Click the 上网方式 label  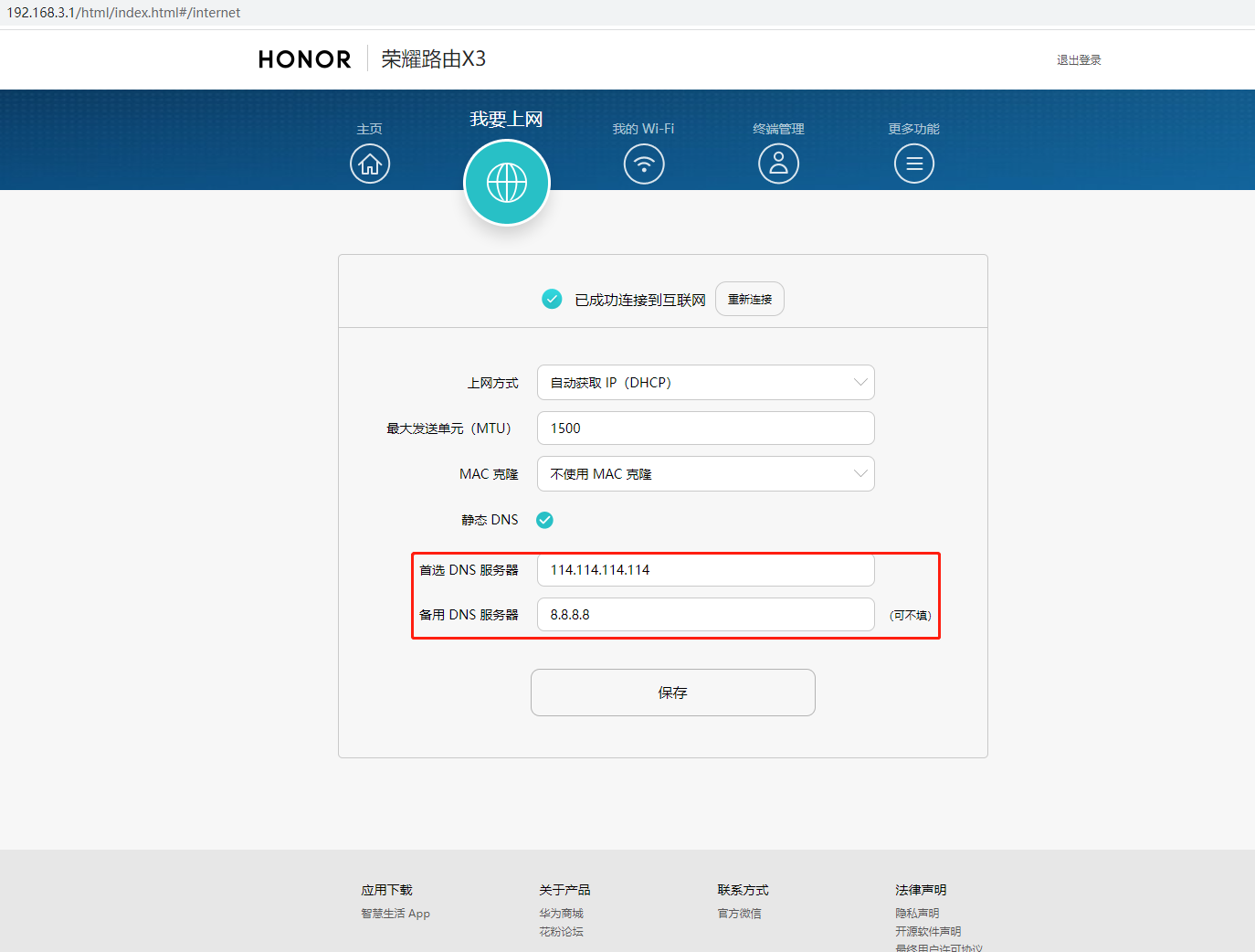tap(493, 383)
